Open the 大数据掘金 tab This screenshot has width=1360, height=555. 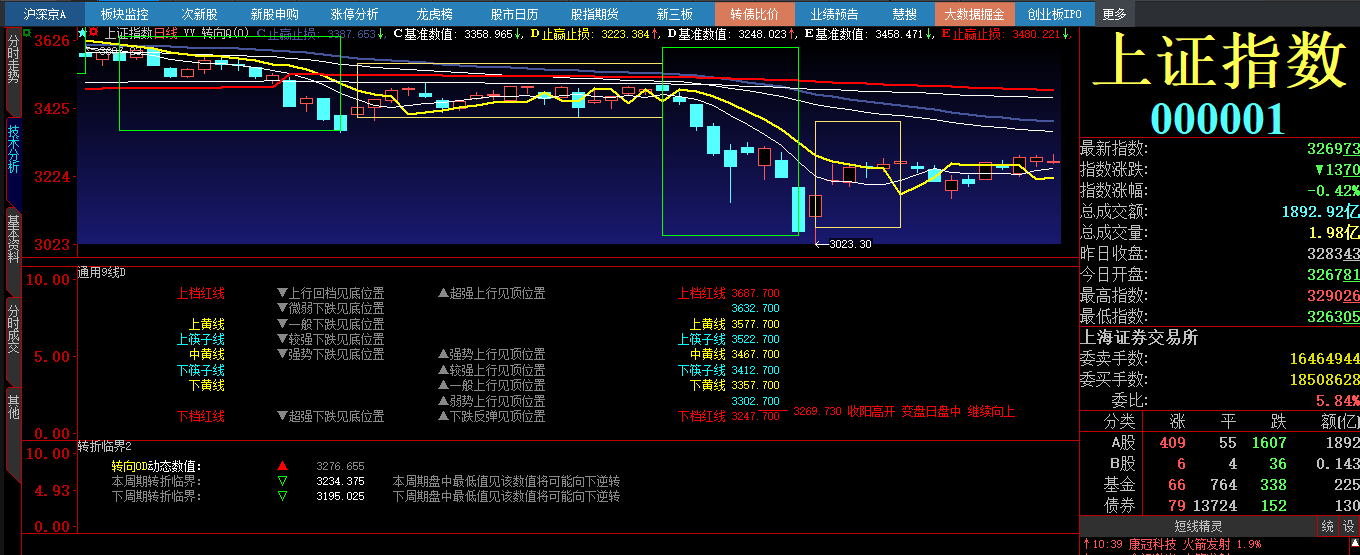point(974,14)
